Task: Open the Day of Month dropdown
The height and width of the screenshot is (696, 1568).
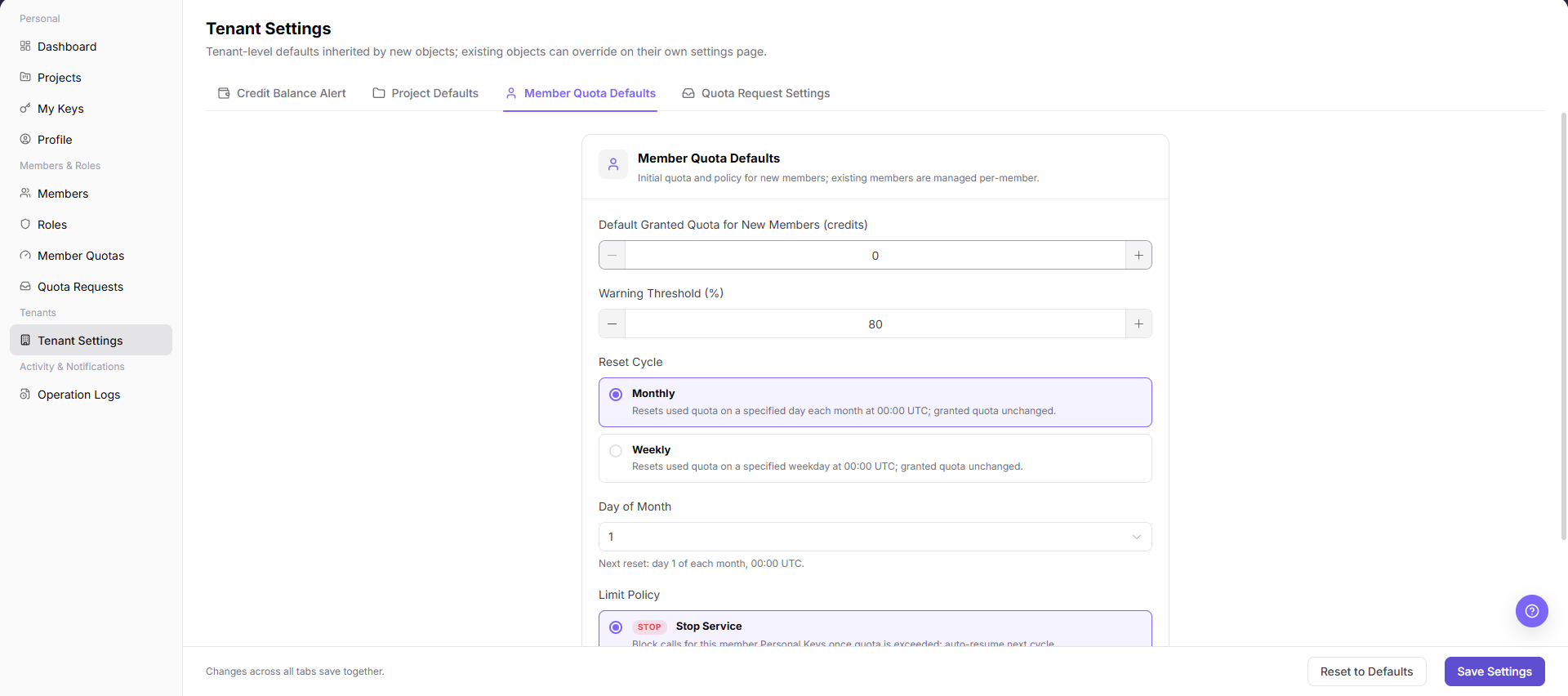Action: pyautogui.click(x=875, y=537)
